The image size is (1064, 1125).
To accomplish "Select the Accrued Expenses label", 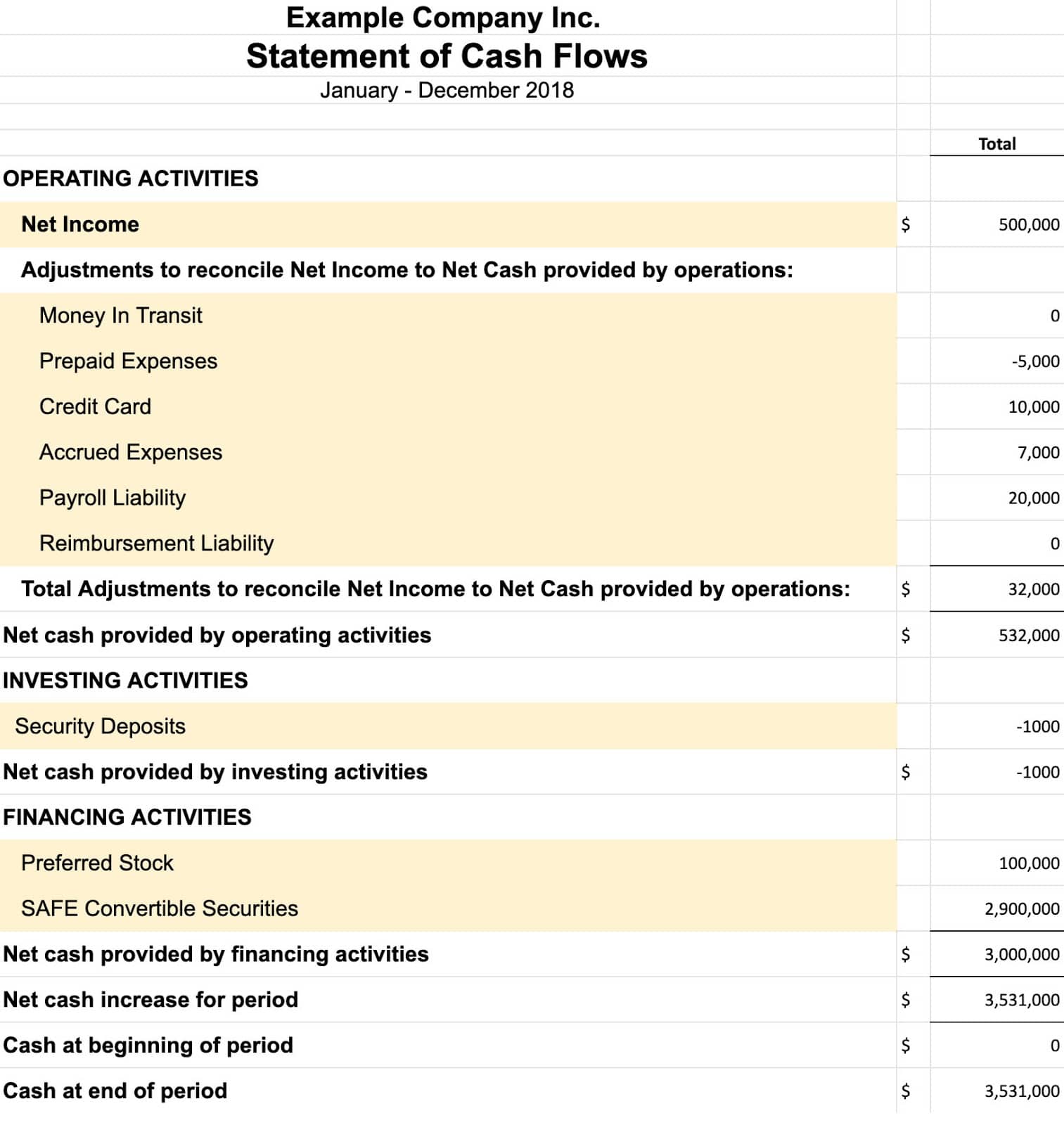I will pyautogui.click(x=131, y=452).
